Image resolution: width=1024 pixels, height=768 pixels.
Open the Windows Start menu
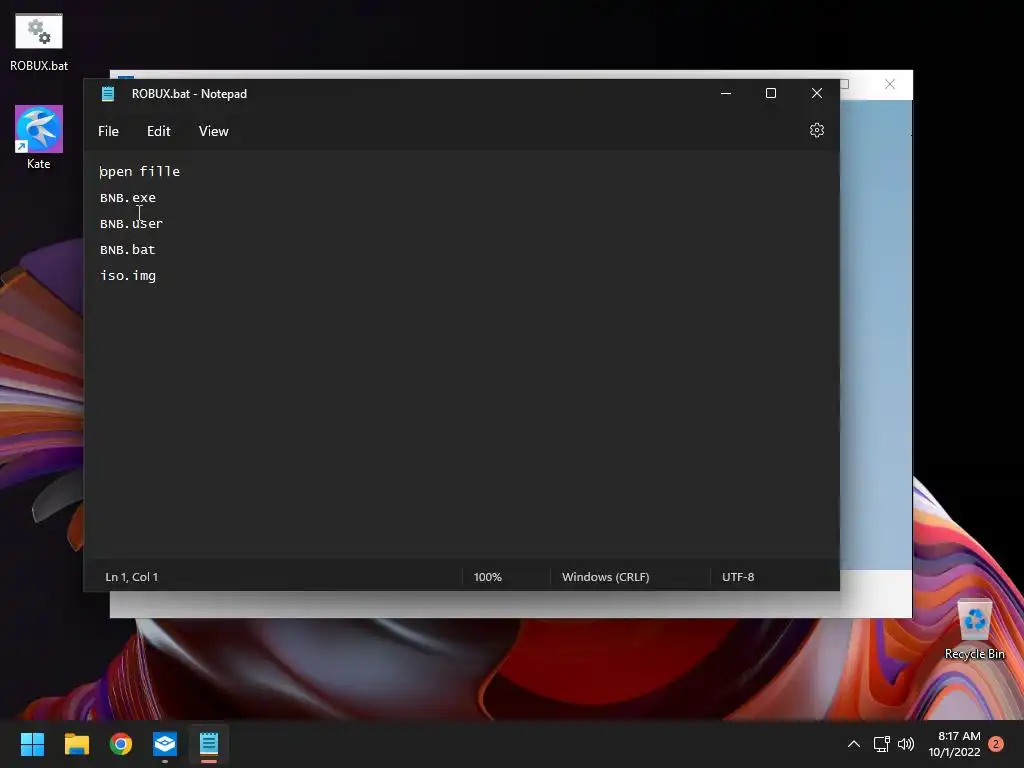click(32, 744)
